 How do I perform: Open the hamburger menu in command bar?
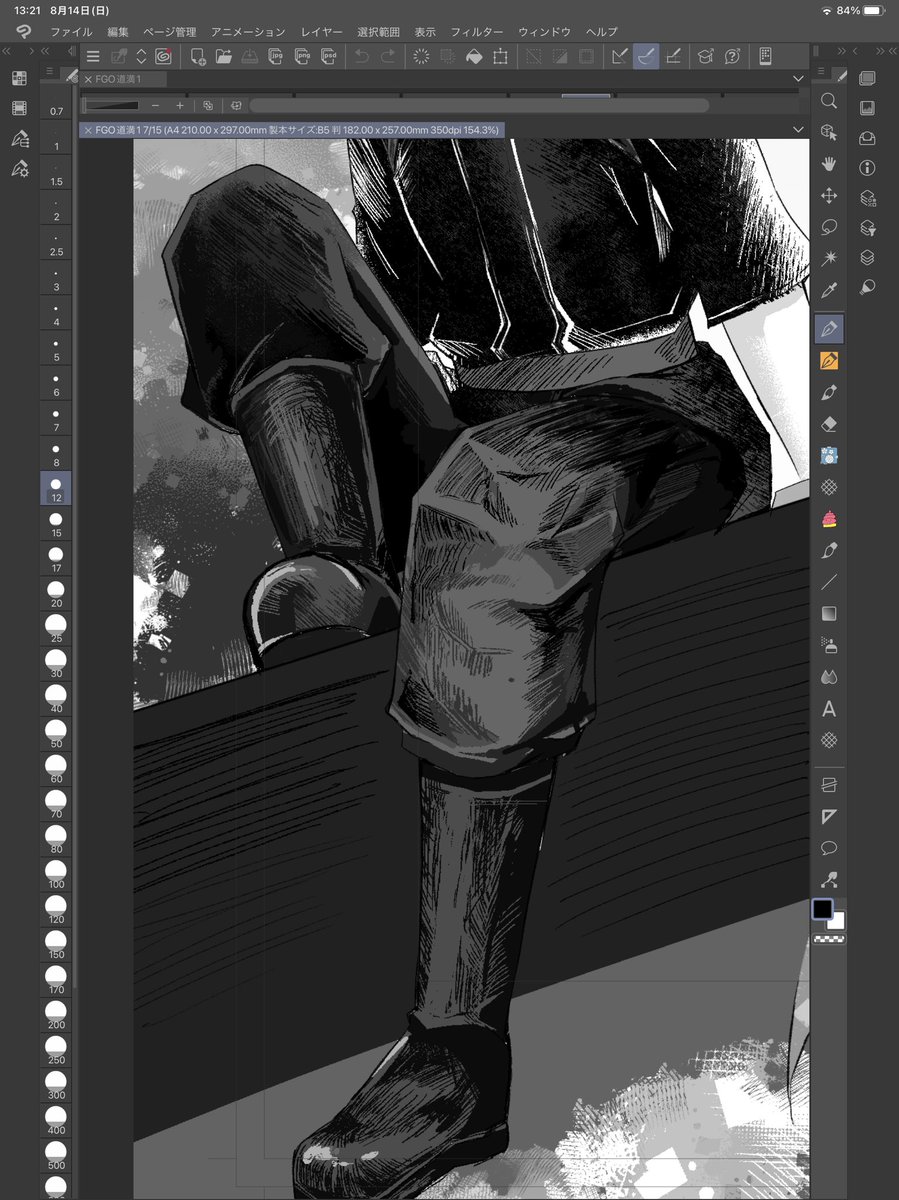point(93,57)
